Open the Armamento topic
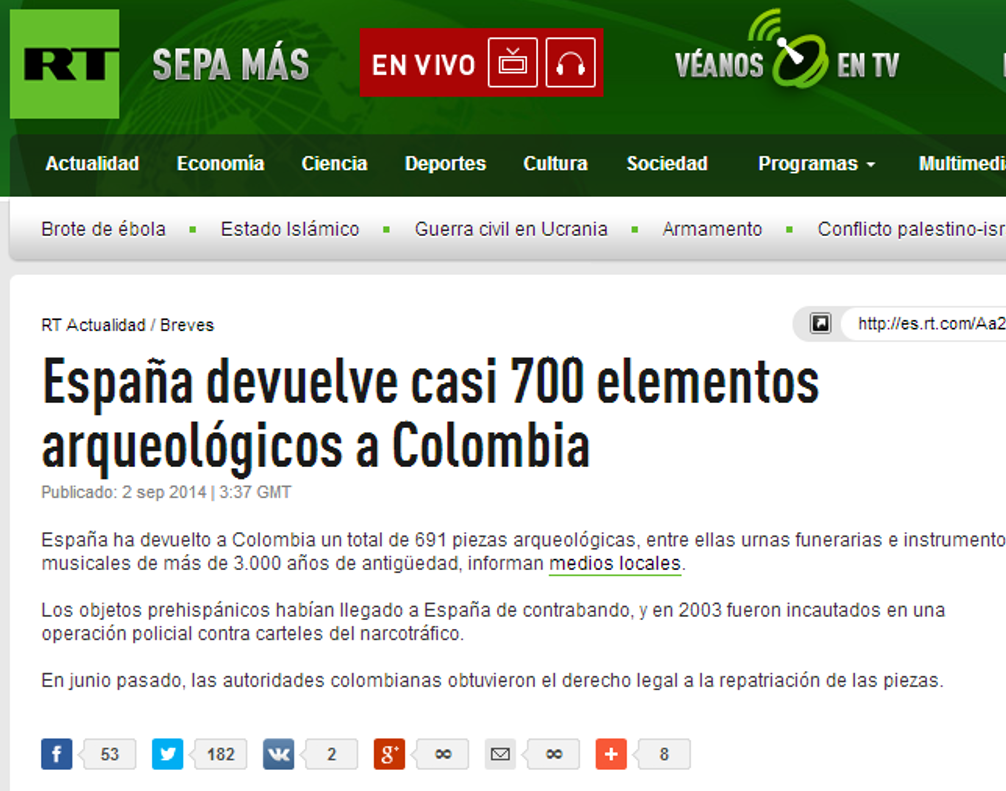Viewport: 1006px width, 791px height. pyautogui.click(x=712, y=229)
